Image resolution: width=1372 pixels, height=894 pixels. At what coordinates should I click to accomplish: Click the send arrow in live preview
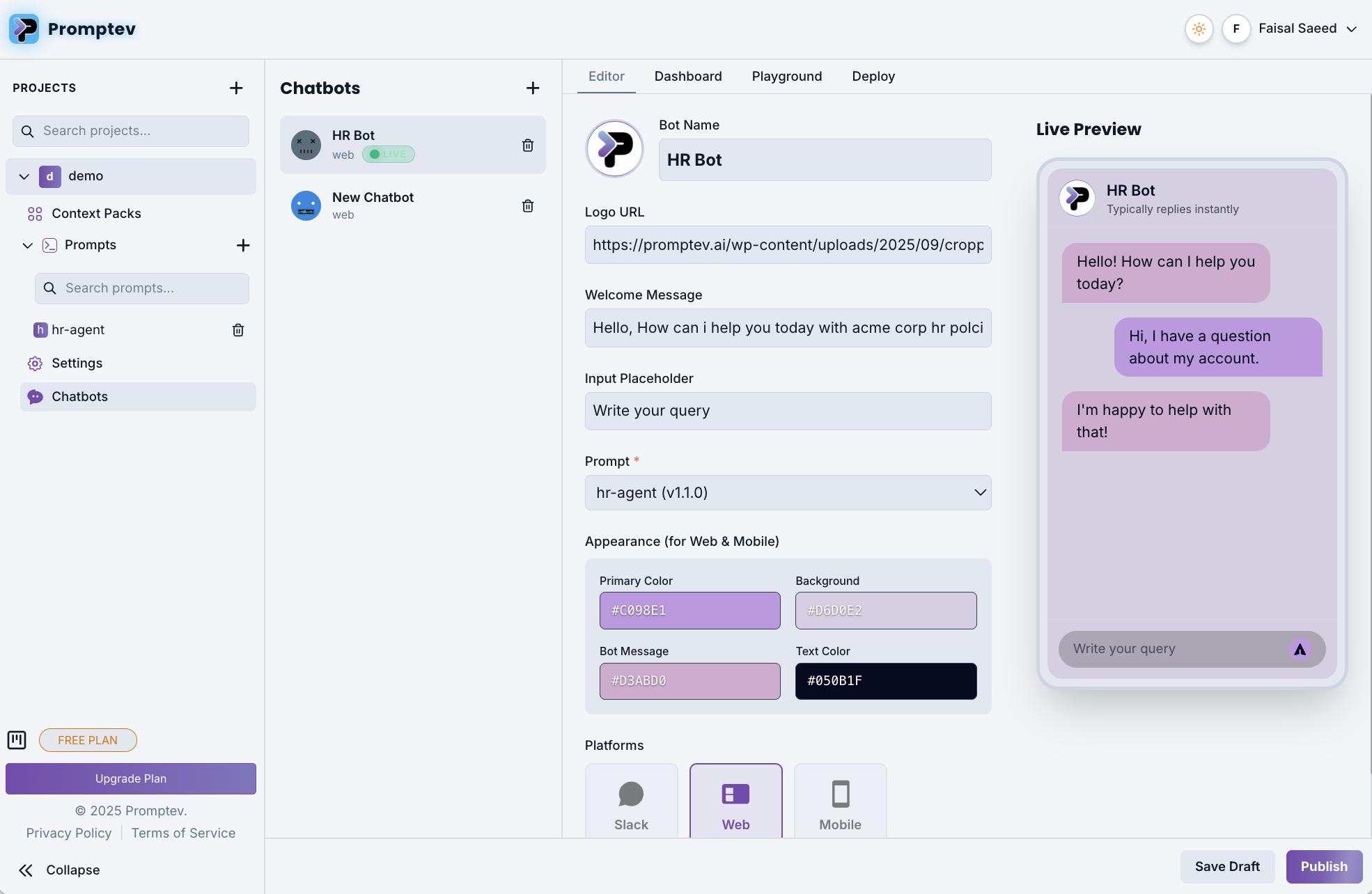pyautogui.click(x=1300, y=649)
